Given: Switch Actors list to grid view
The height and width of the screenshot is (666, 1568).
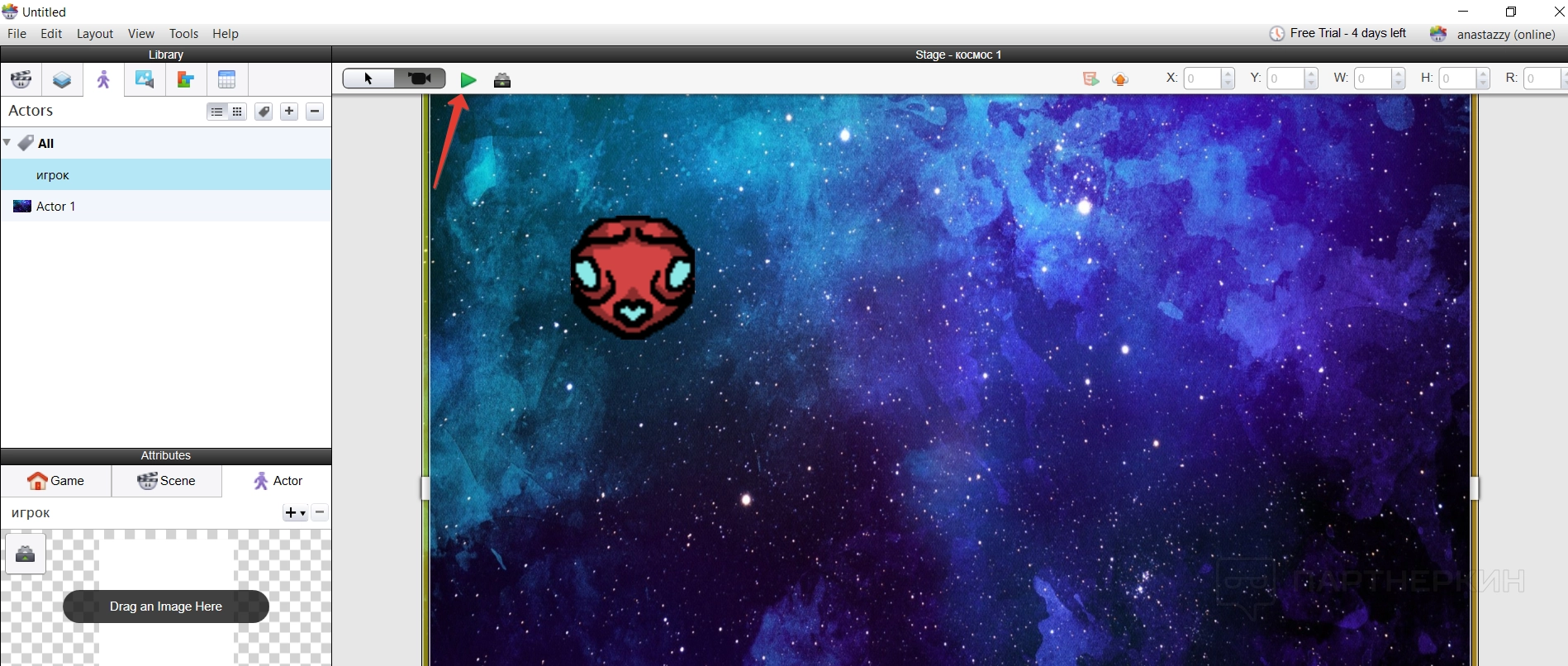Looking at the screenshot, I should (238, 112).
